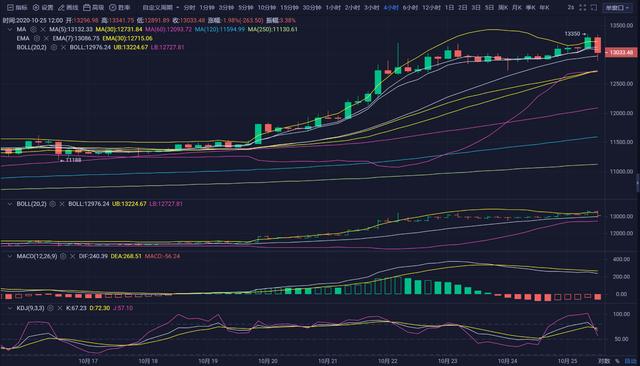
Task: Collapse the KDJ panel chevron
Action: coord(10,308)
